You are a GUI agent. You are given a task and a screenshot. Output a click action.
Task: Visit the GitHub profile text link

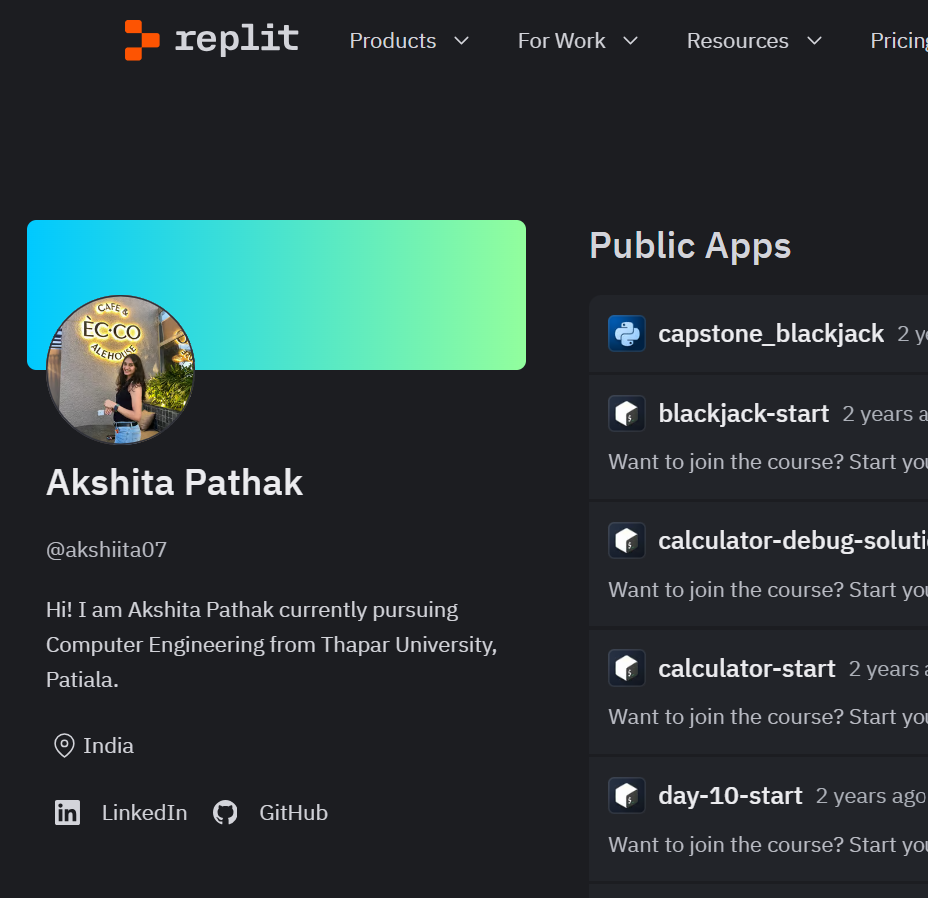[x=293, y=813]
